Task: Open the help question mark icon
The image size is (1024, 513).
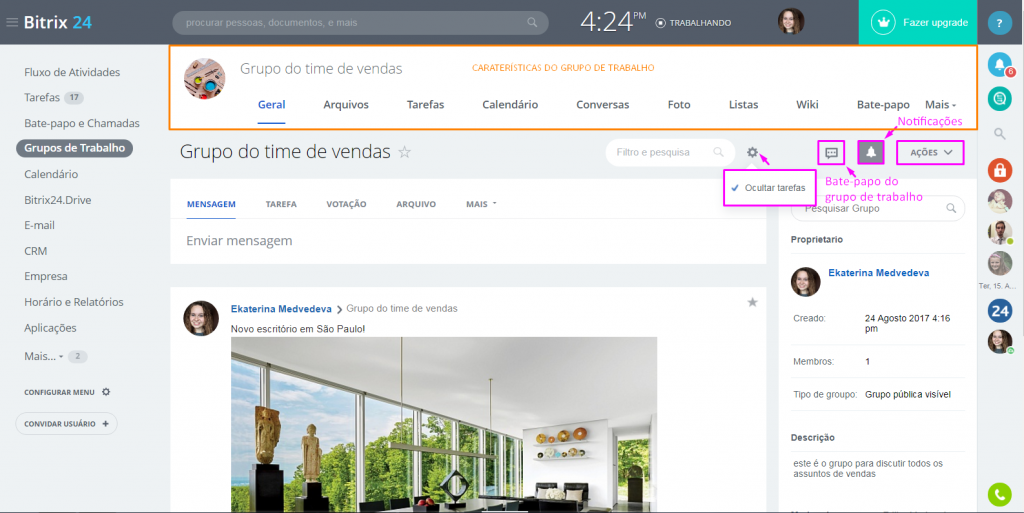Action: [x=999, y=23]
